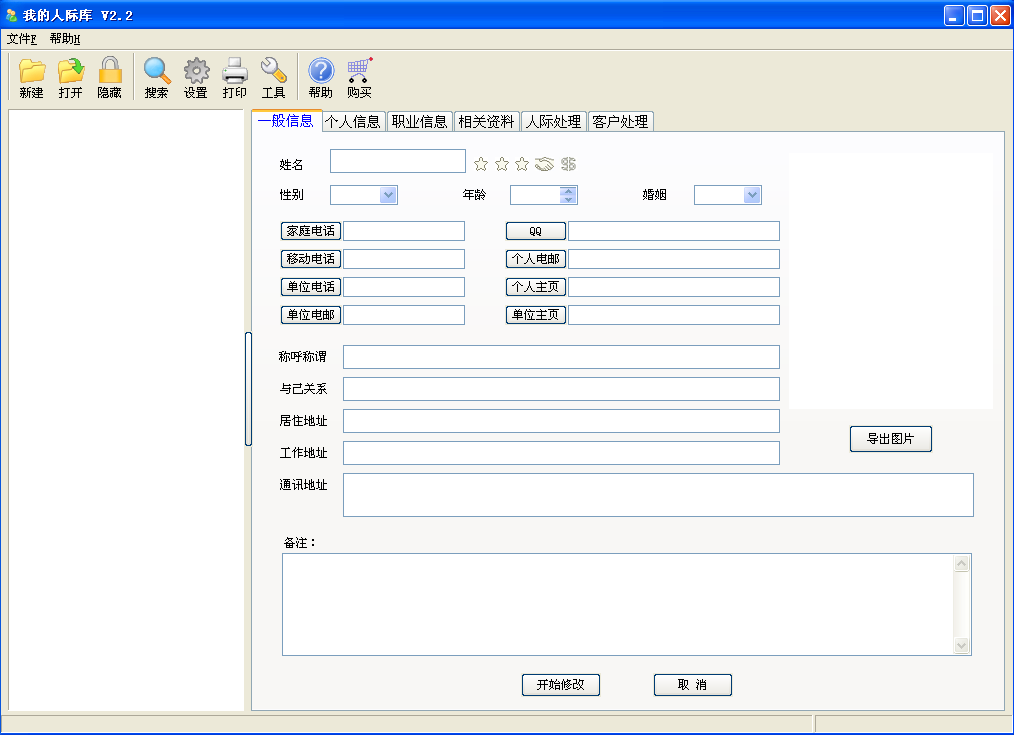Expand the 婚姻 marriage dropdown
The width and height of the screenshot is (1014, 735).
click(x=751, y=195)
